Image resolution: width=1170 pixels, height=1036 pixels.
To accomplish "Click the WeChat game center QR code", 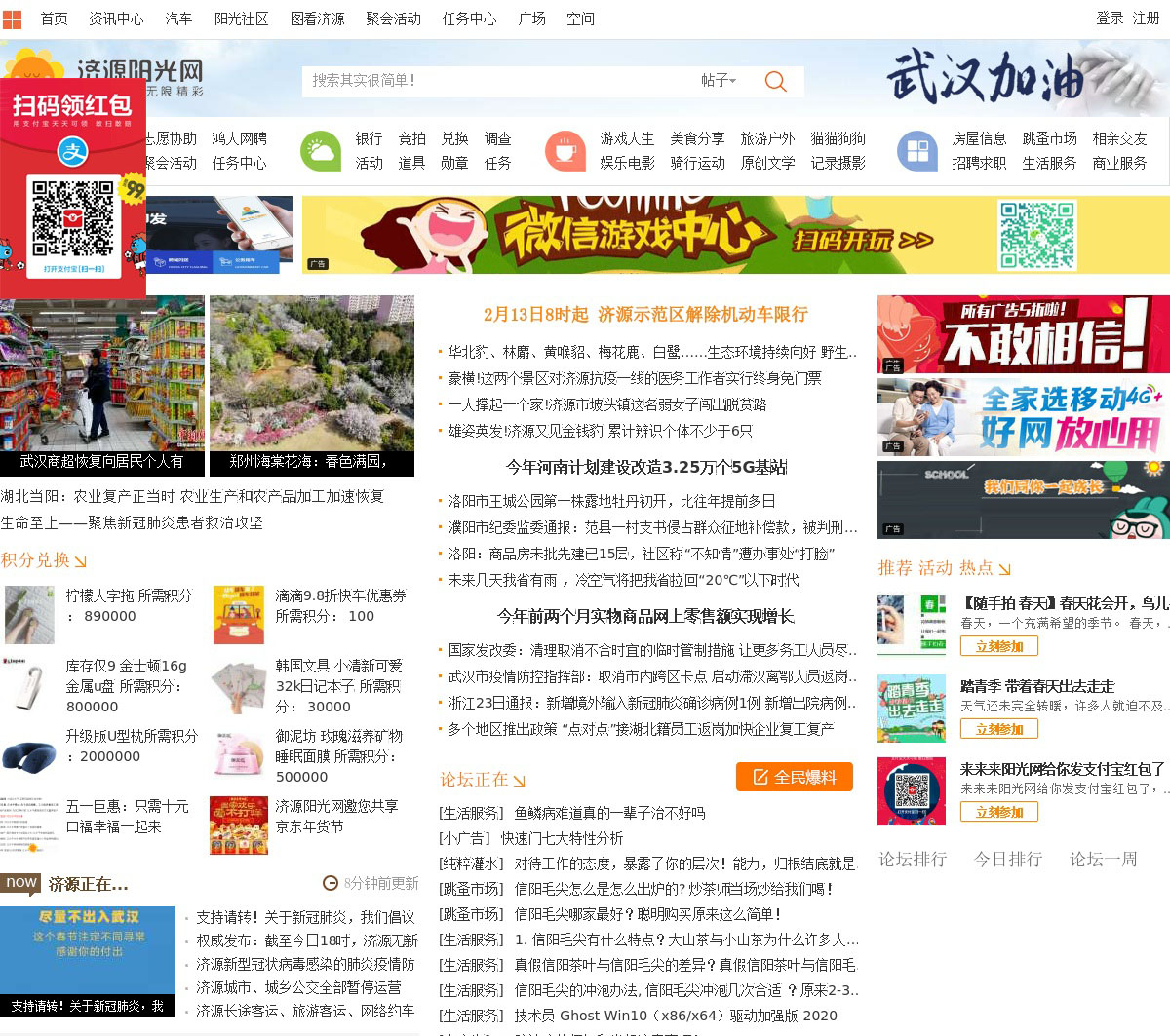I will point(1036,235).
